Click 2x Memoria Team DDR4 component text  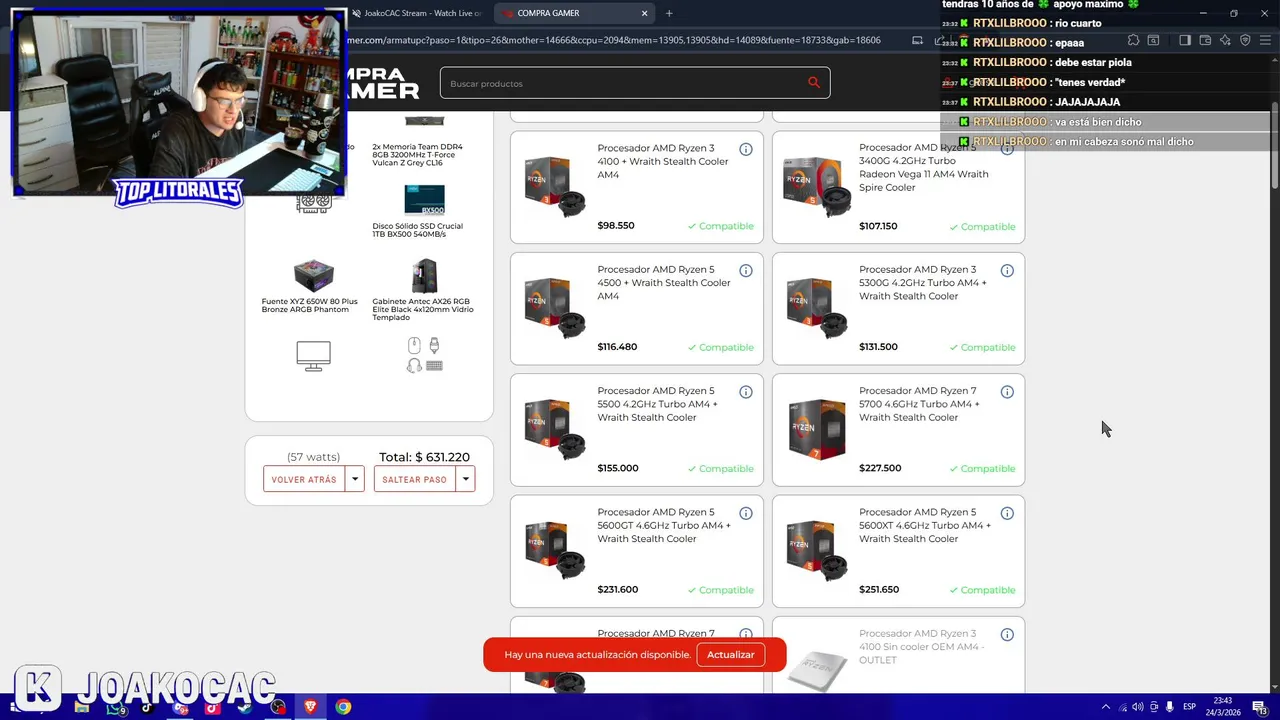418,154
